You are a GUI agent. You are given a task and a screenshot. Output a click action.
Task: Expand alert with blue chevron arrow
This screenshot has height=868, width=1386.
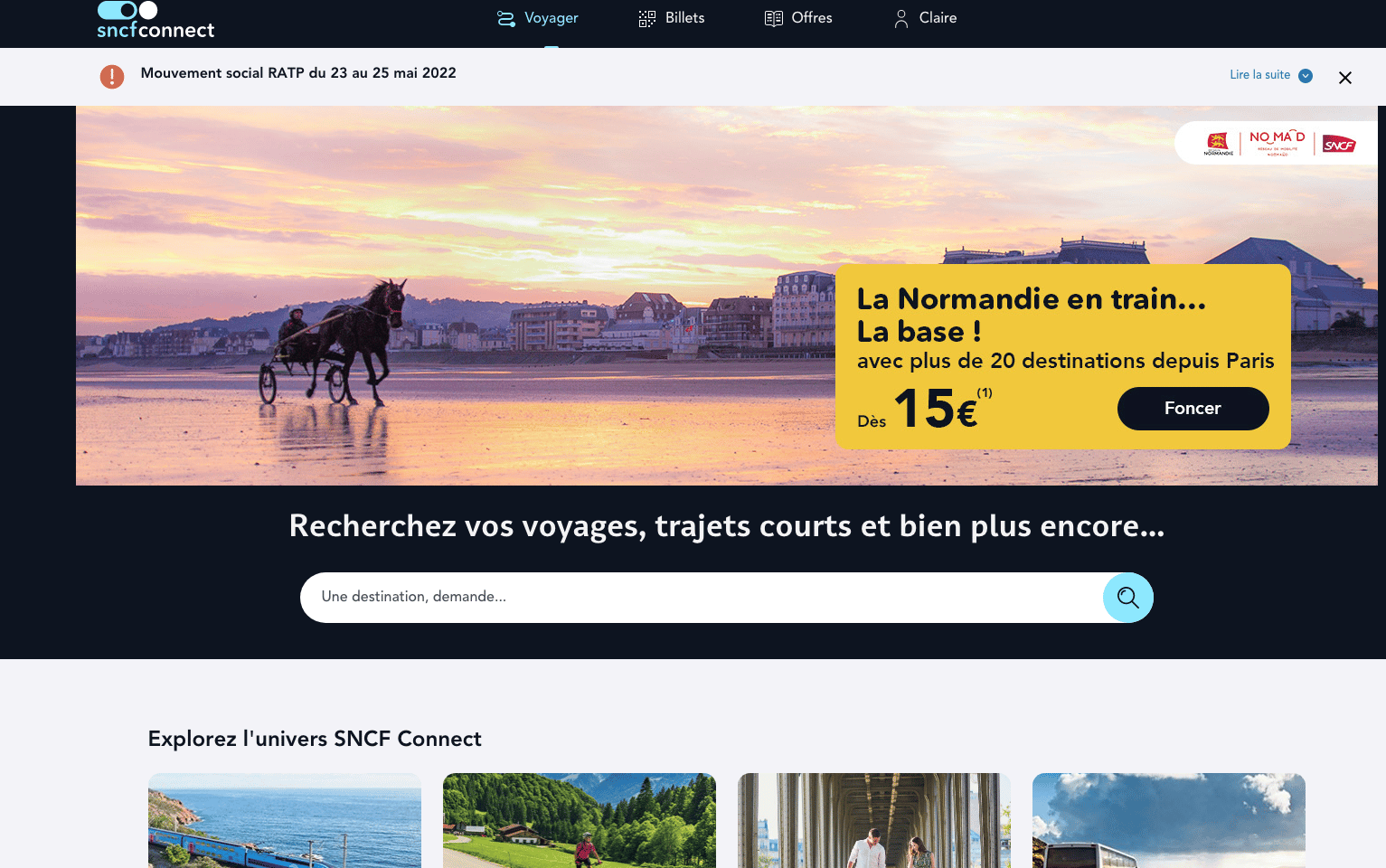(x=1306, y=76)
